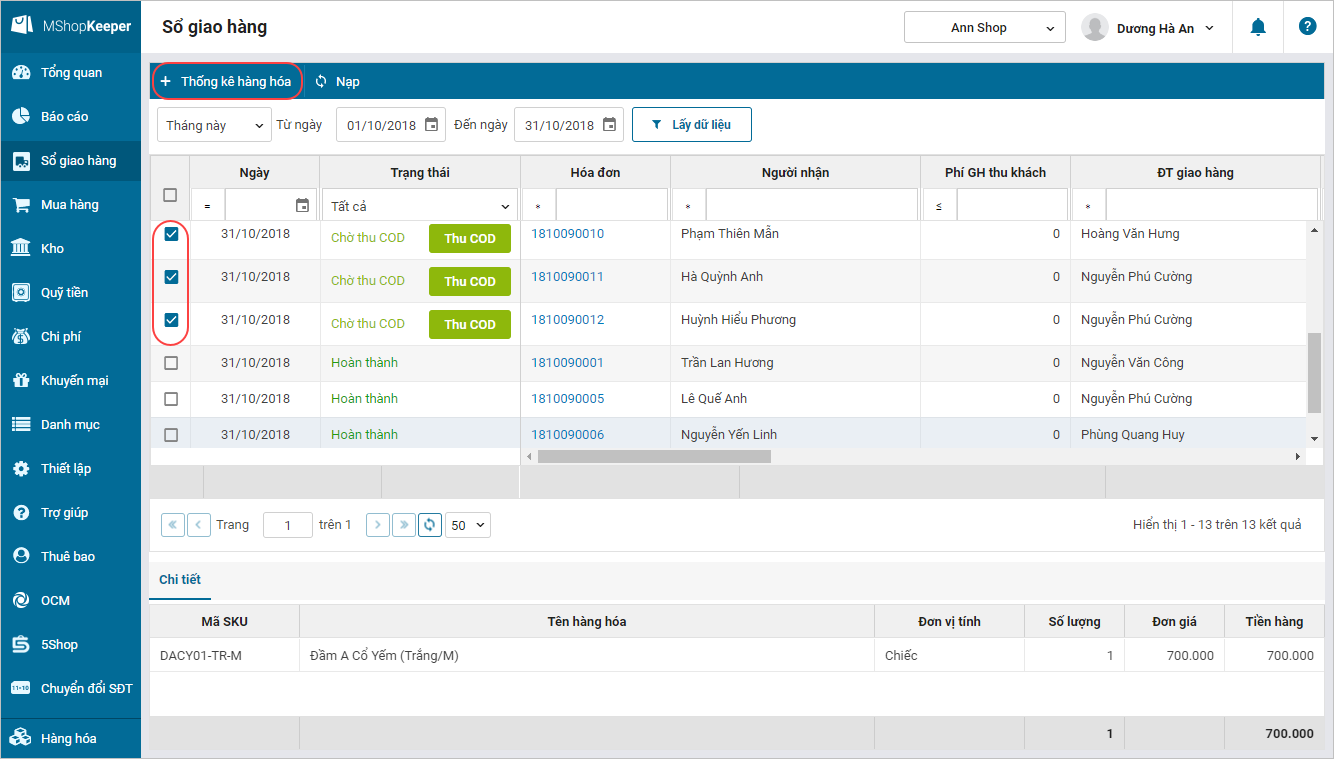
Task: Open calendar picker for Đến ngày
Action: tap(609, 125)
